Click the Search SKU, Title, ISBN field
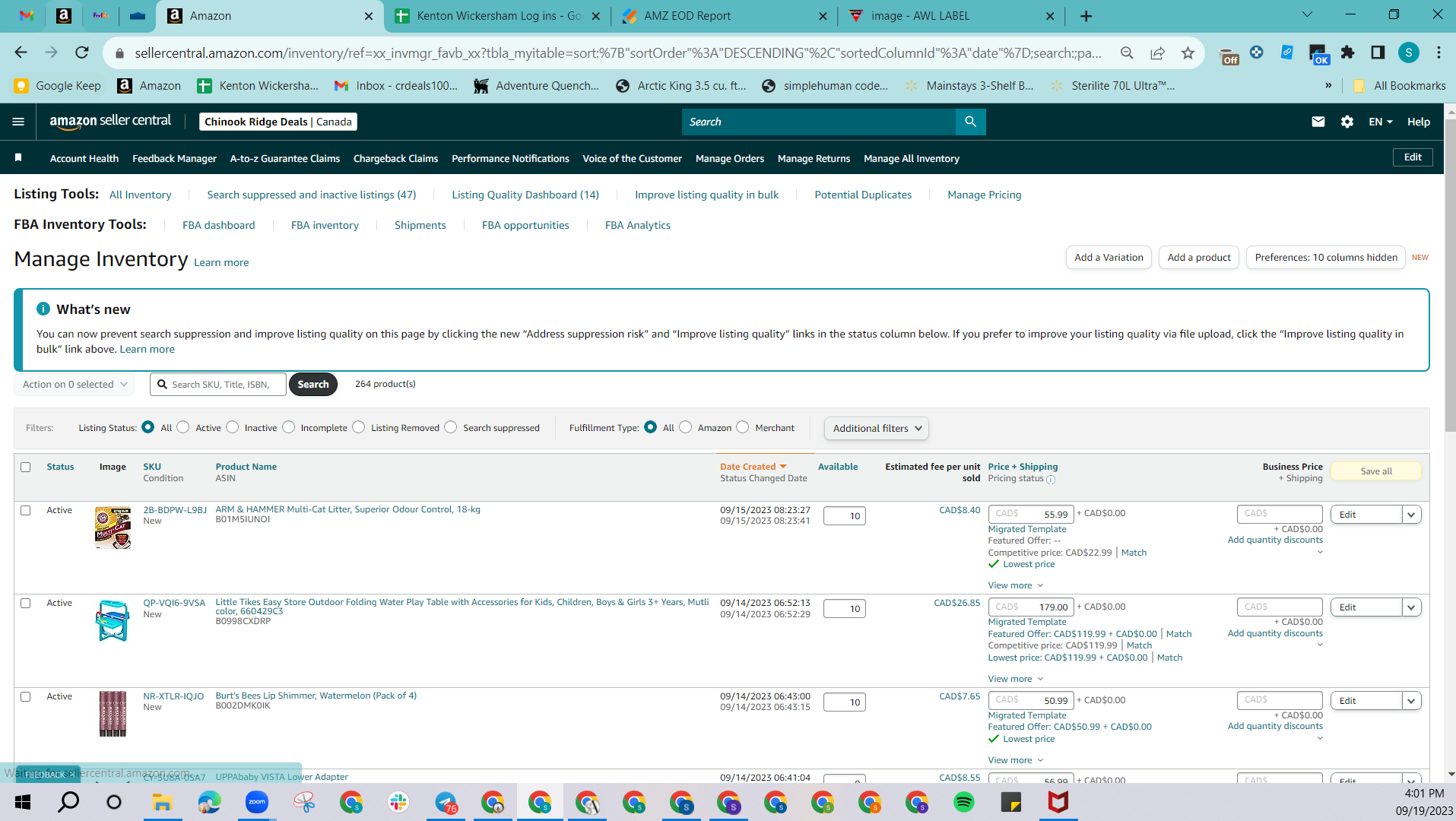 click(218, 385)
